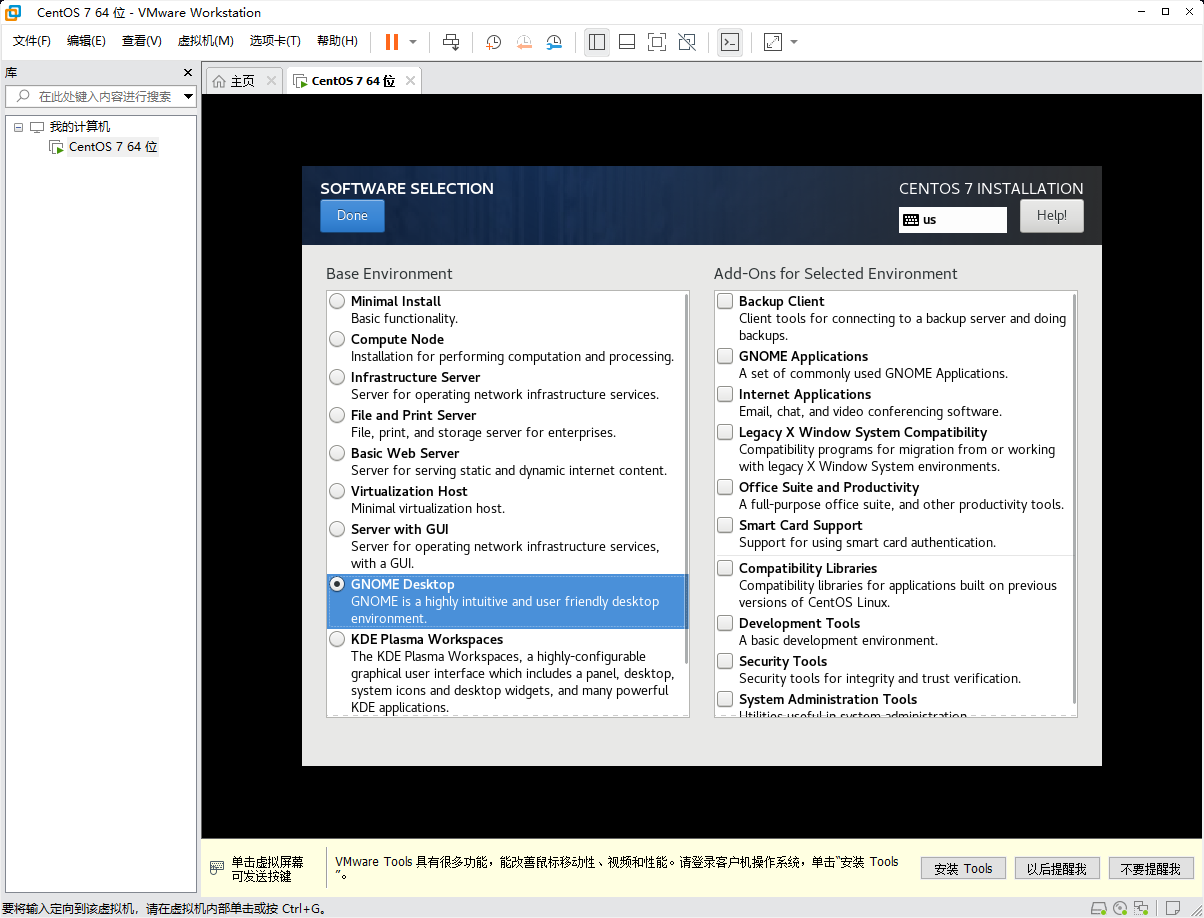Image resolution: width=1204 pixels, height=918 pixels.
Task: Click the Pause virtual machine icon
Action: 391,41
